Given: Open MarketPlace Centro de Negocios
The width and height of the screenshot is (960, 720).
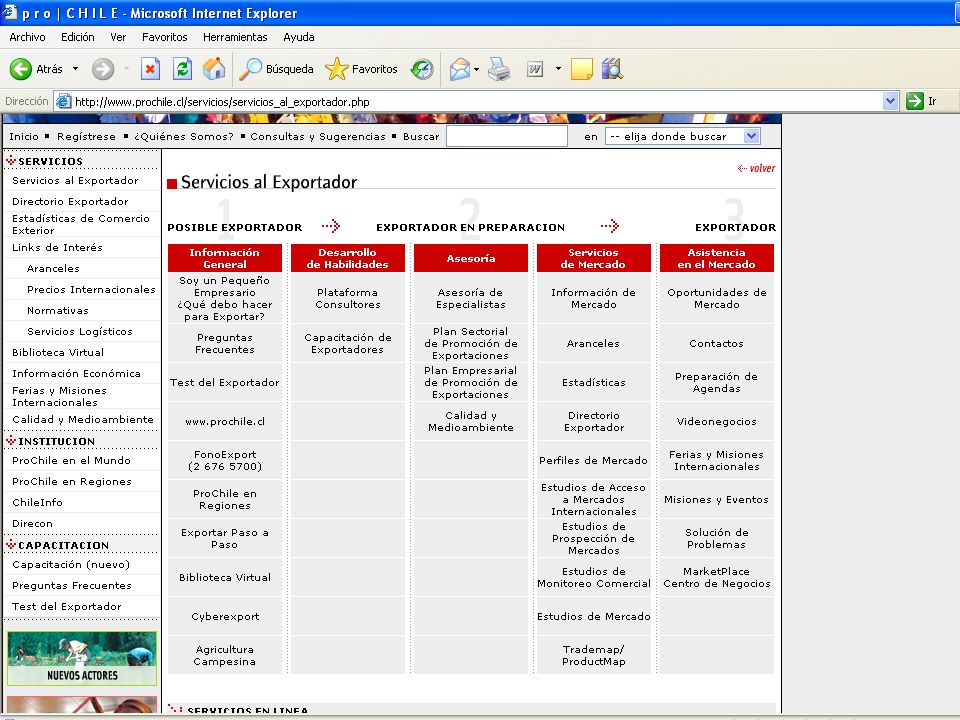Looking at the screenshot, I should pos(716,577).
